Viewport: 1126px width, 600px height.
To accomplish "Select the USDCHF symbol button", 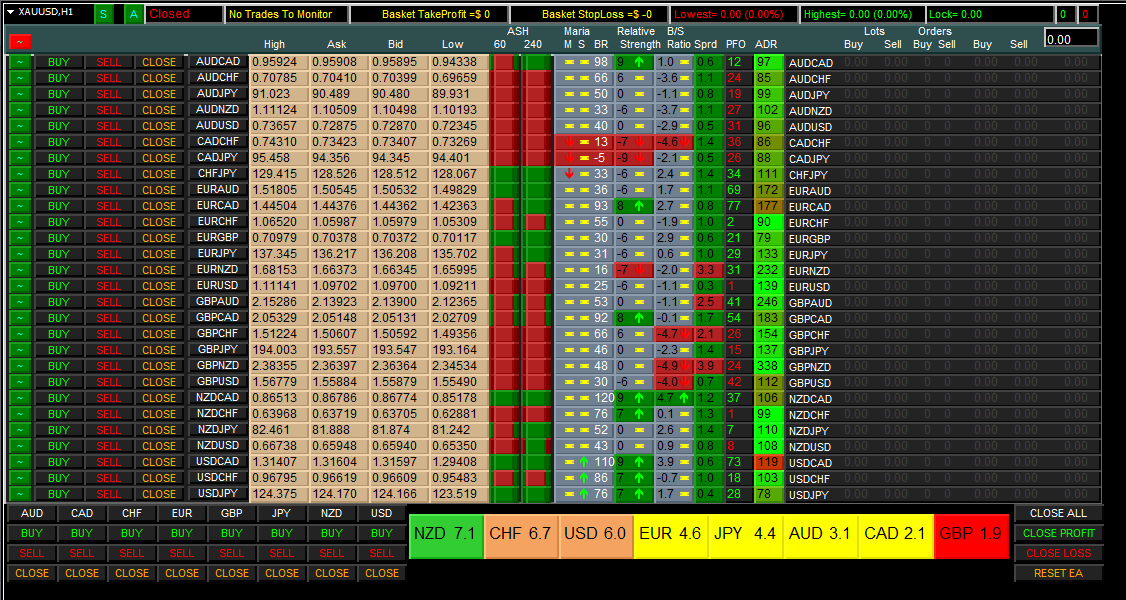I will pyautogui.click(x=218, y=477).
